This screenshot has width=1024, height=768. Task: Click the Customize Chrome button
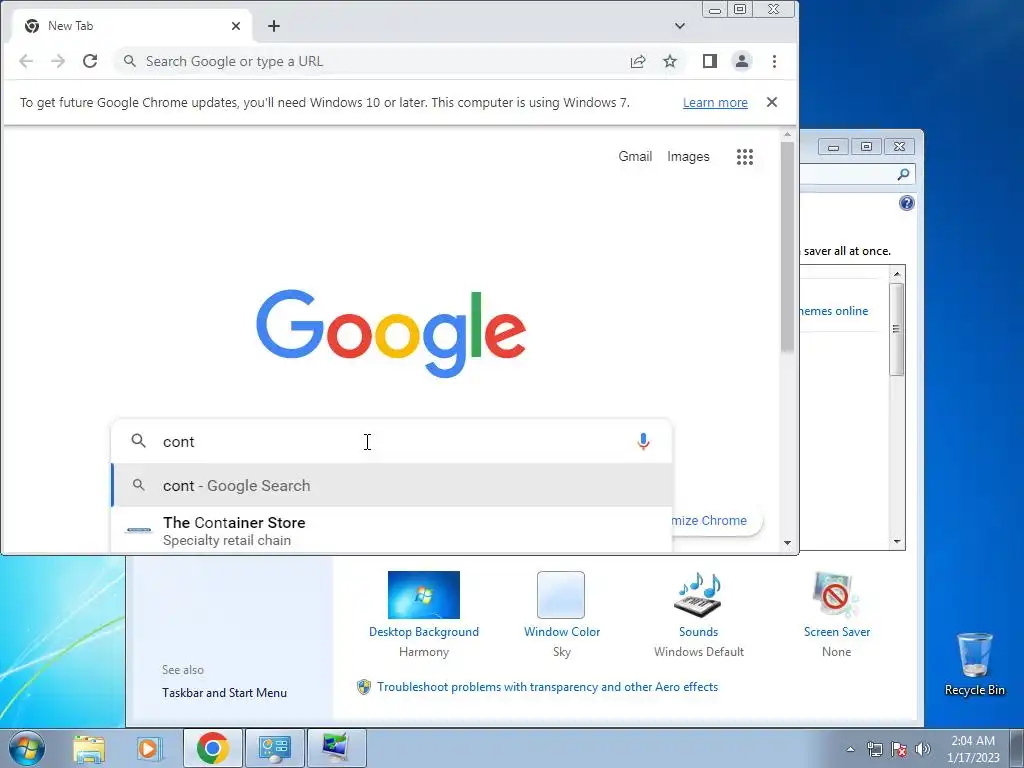tap(715, 520)
